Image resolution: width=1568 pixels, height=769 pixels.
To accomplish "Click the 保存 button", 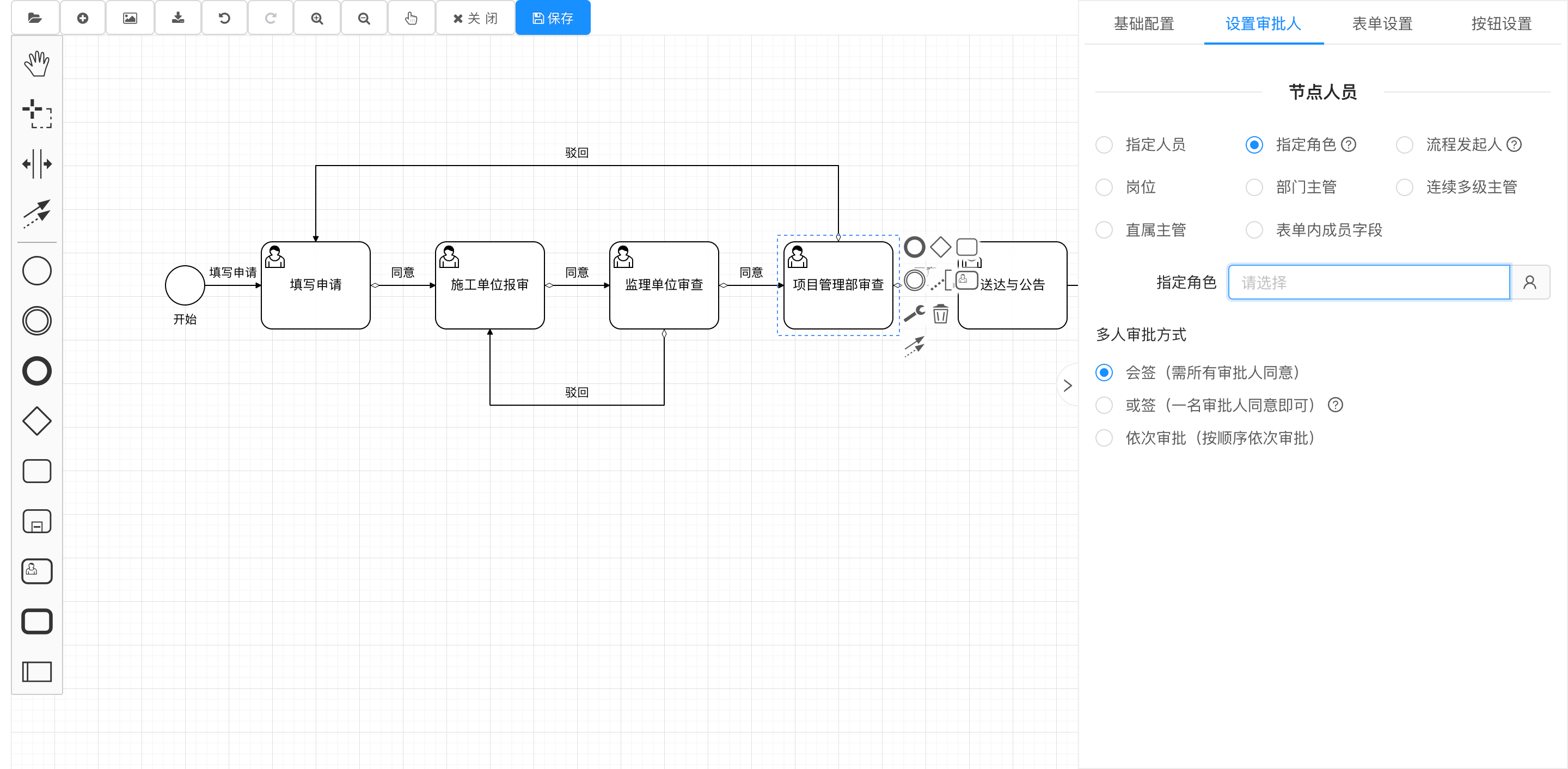I will (x=553, y=17).
